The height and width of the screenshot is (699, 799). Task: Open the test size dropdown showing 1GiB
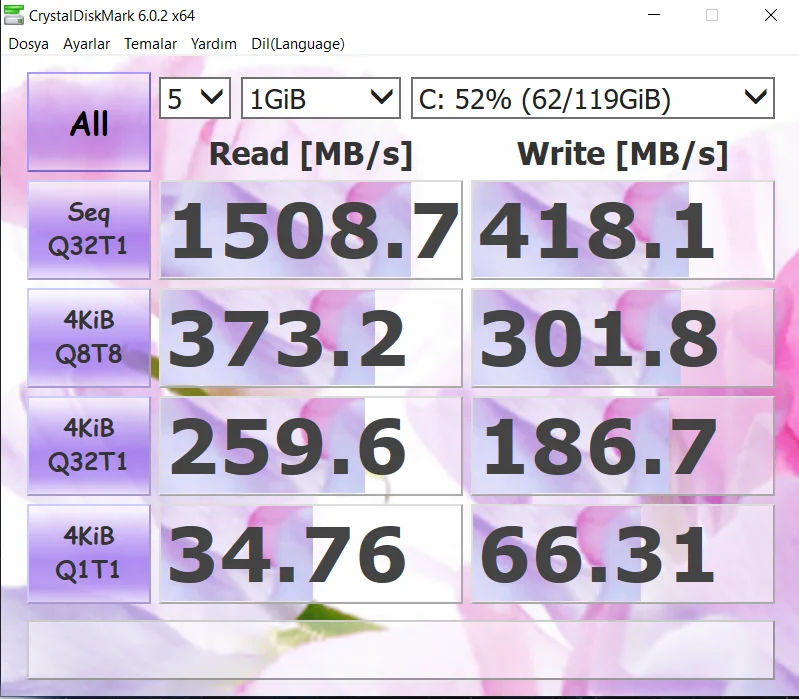321,98
